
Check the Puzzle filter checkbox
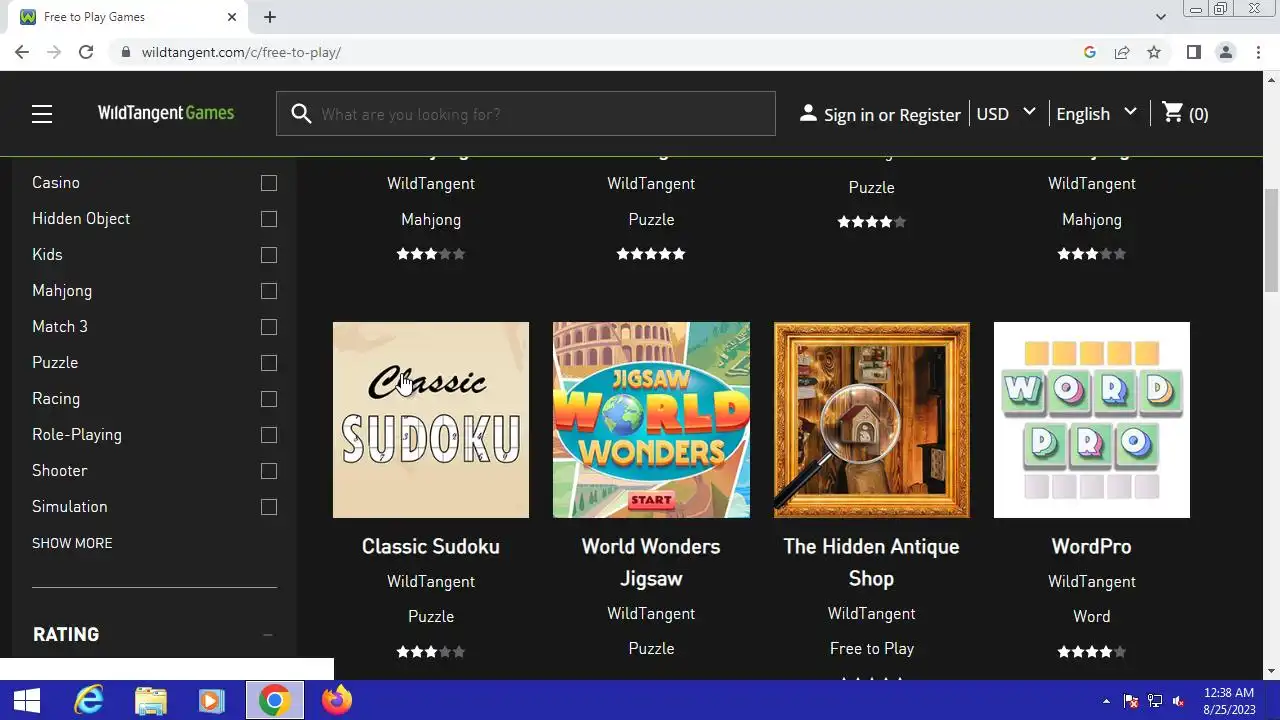269,363
